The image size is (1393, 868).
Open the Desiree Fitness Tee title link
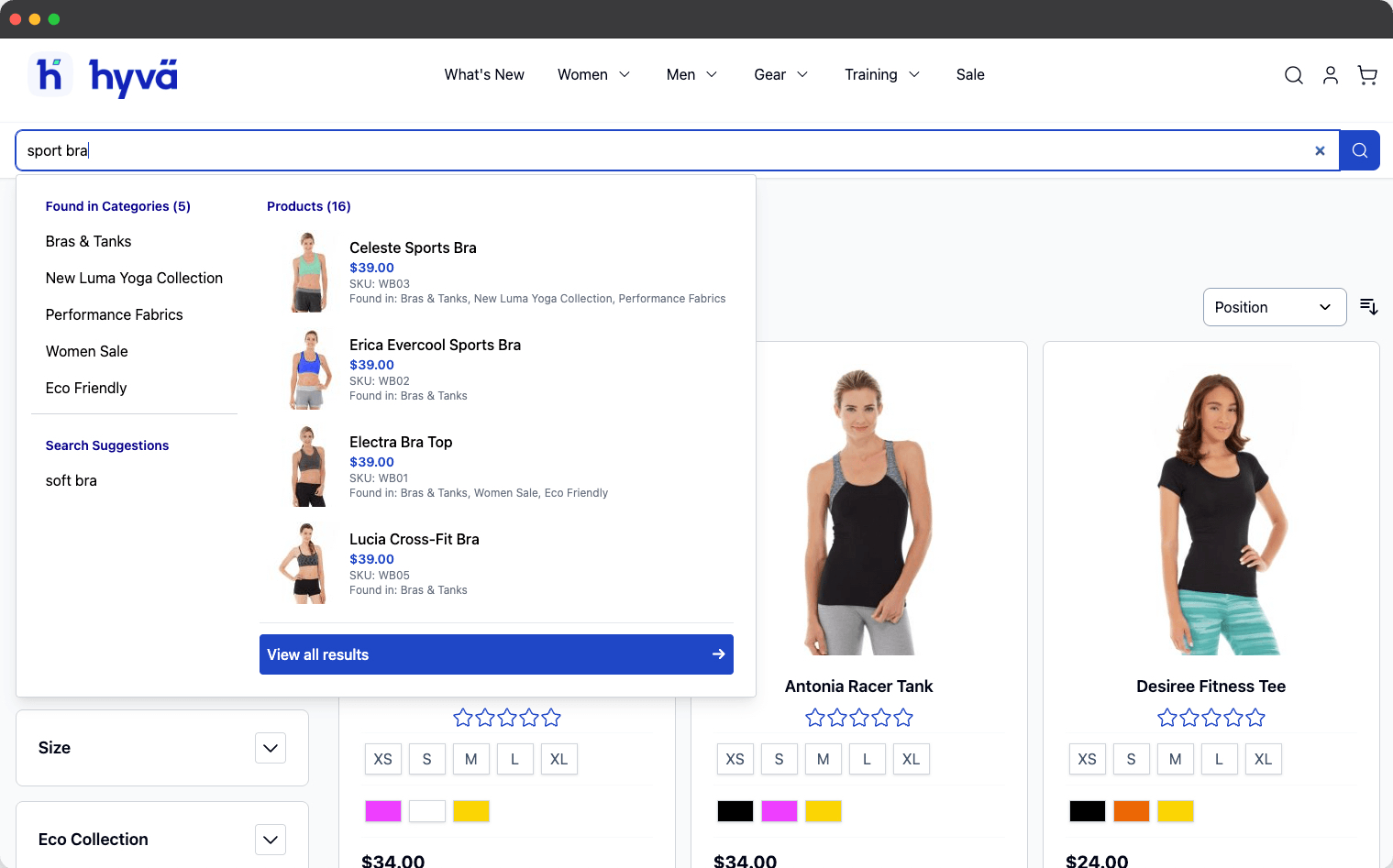click(1211, 687)
